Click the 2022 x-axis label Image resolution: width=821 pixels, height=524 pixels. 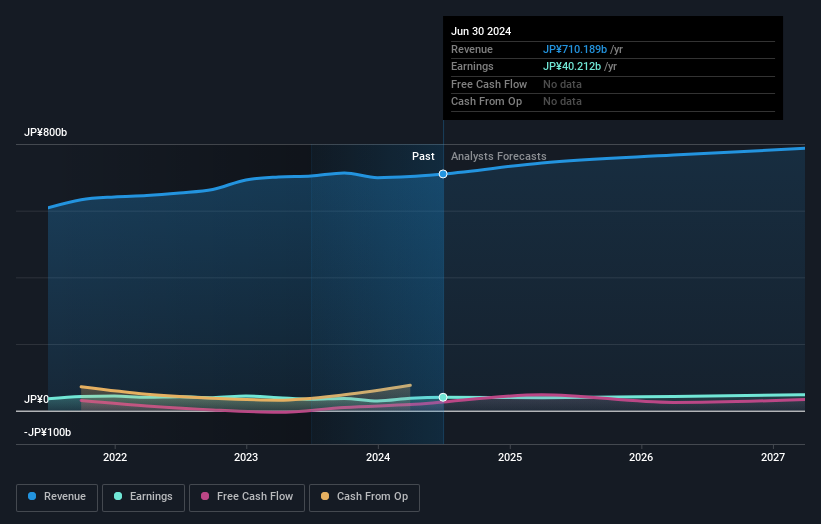pyautogui.click(x=115, y=457)
